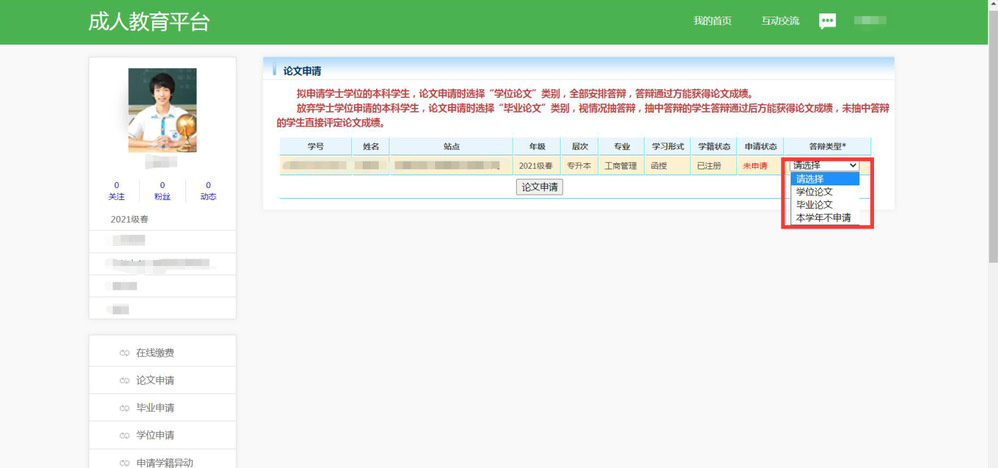Click the icon beside 毕业申请

(125, 408)
